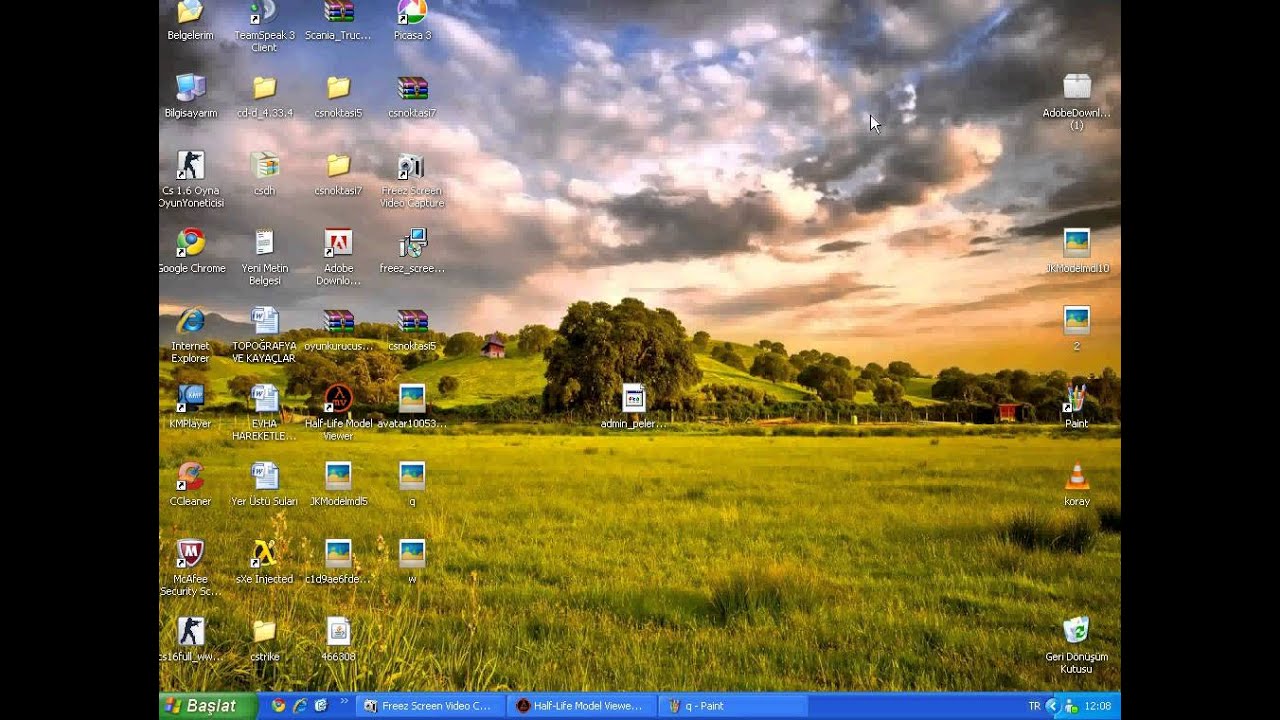Screen dimensions: 1280x720
Task: Select the csdh archive icon
Action: (x=264, y=165)
